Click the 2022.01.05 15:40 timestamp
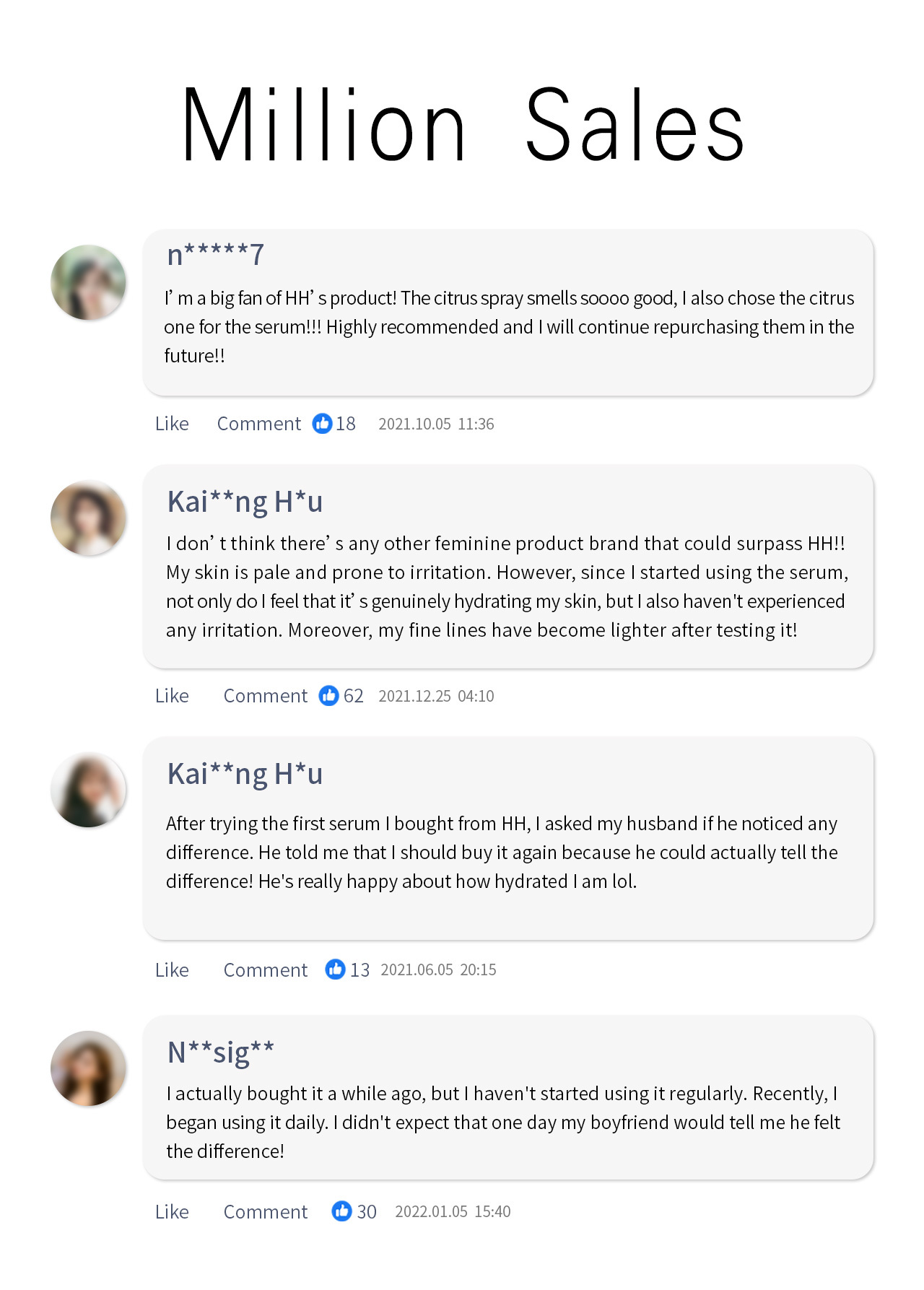 (x=453, y=1212)
